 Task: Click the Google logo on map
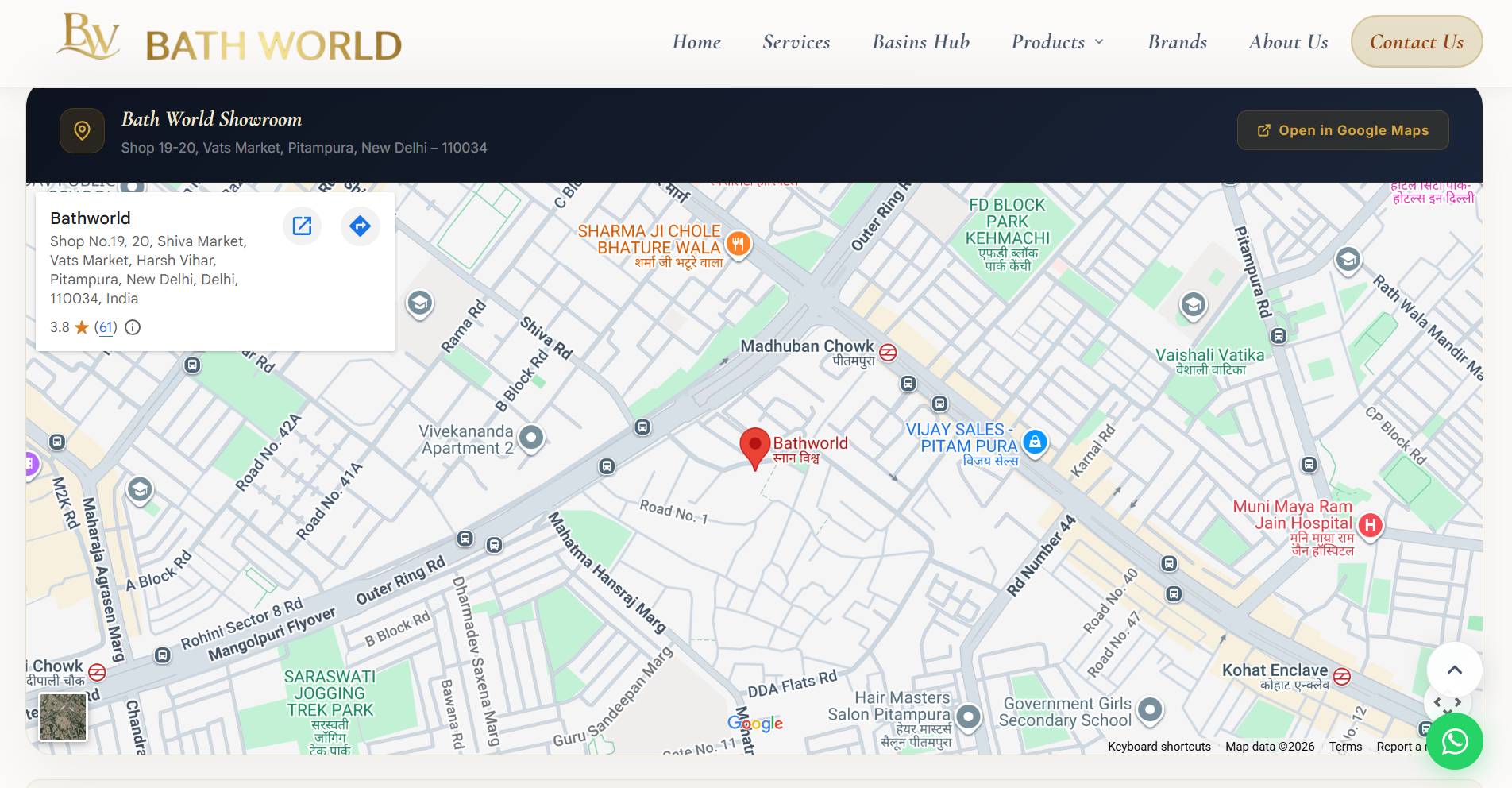pos(755,723)
